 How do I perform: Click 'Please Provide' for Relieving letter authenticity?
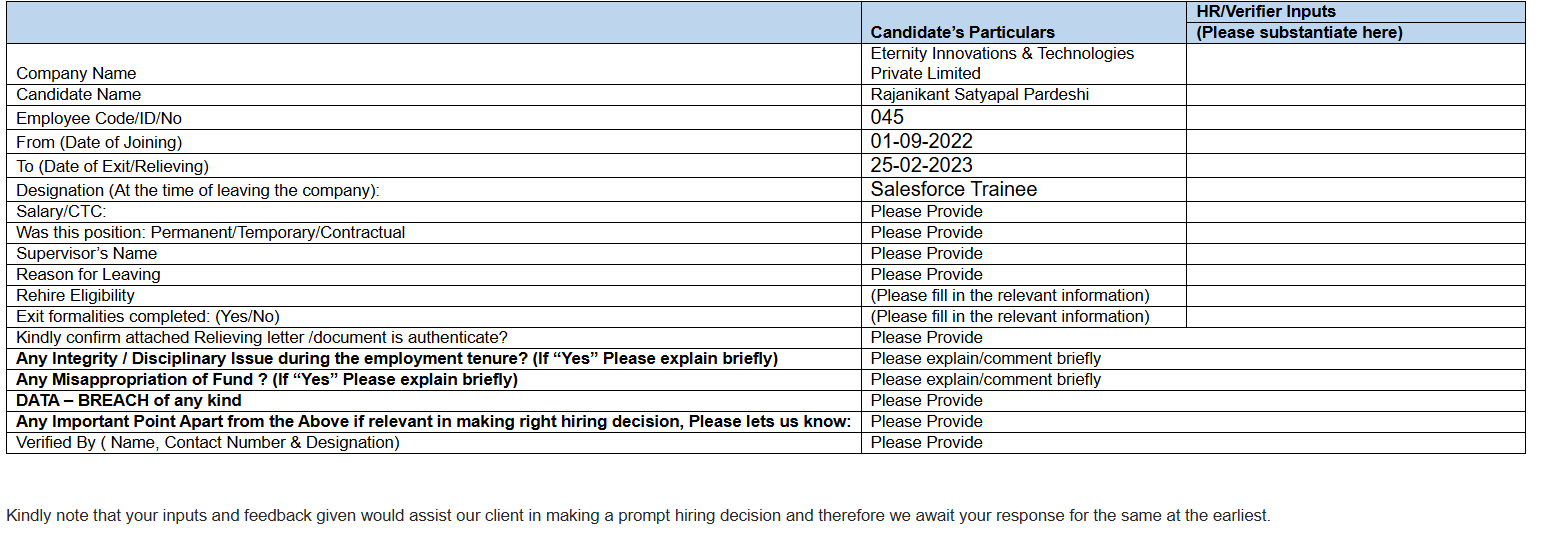(926, 337)
